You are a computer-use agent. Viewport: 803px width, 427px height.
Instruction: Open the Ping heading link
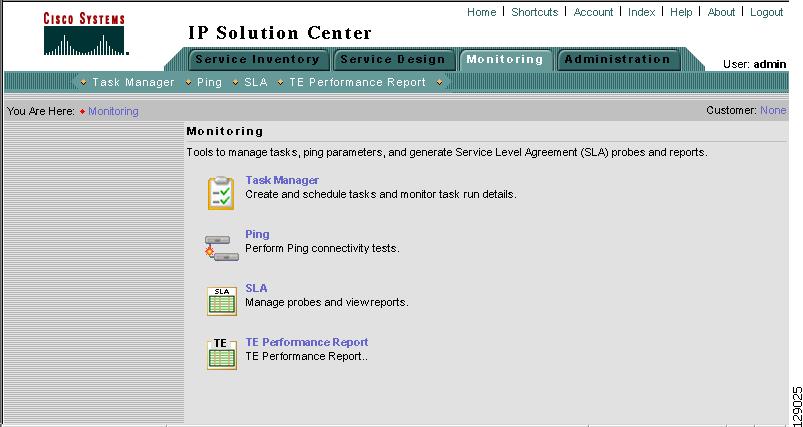coord(257,234)
